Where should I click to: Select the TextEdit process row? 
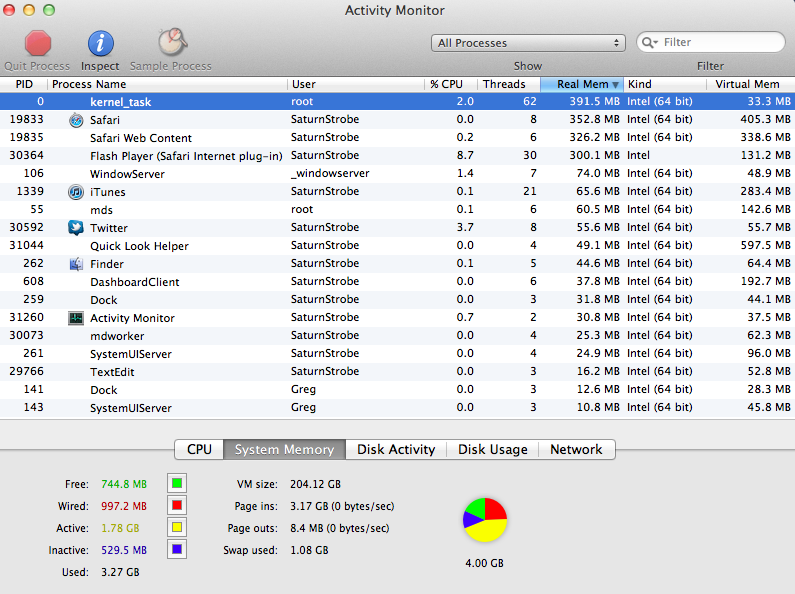tap(398, 372)
